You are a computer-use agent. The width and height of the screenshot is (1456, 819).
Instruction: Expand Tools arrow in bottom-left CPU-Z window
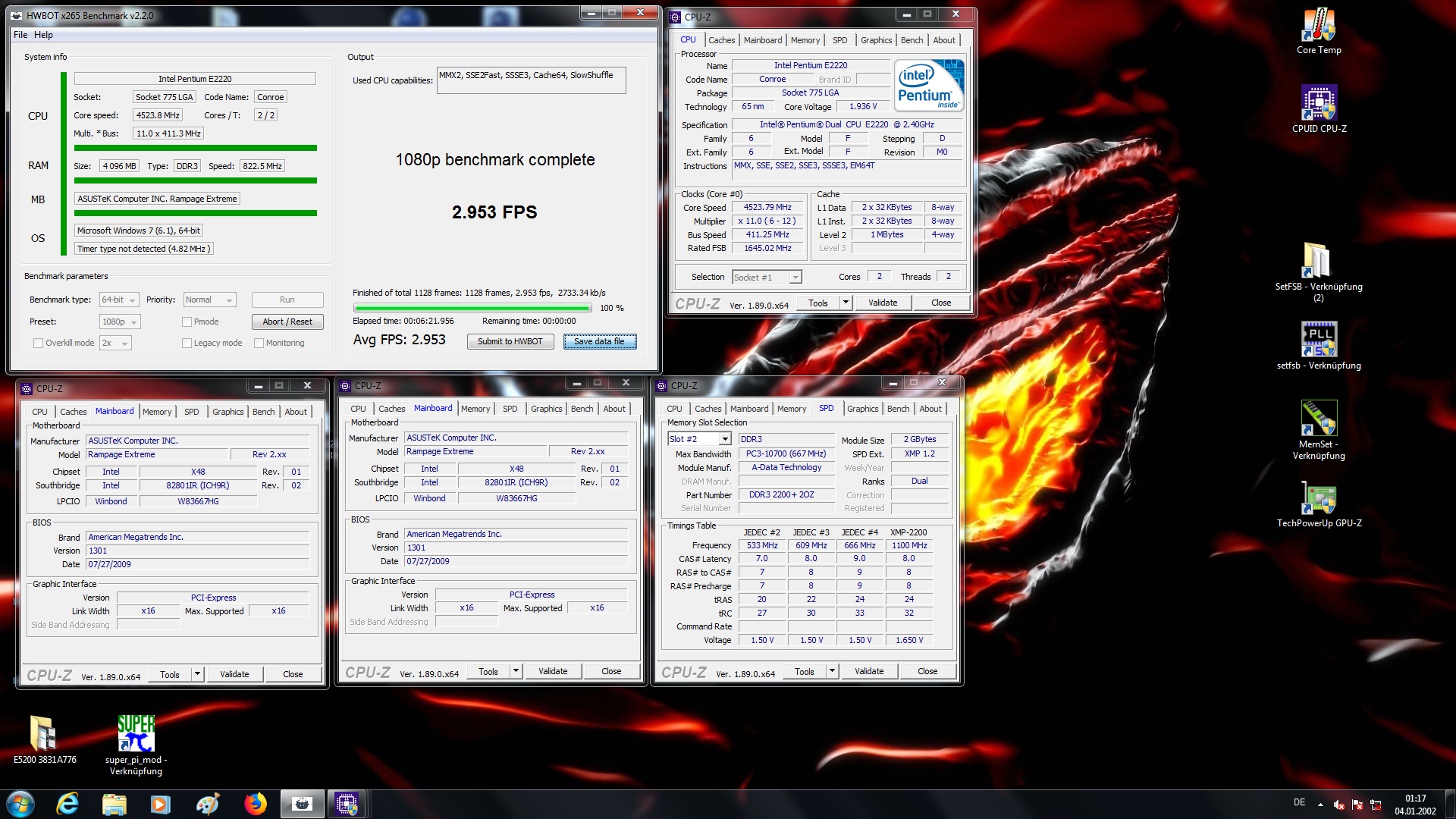(197, 674)
